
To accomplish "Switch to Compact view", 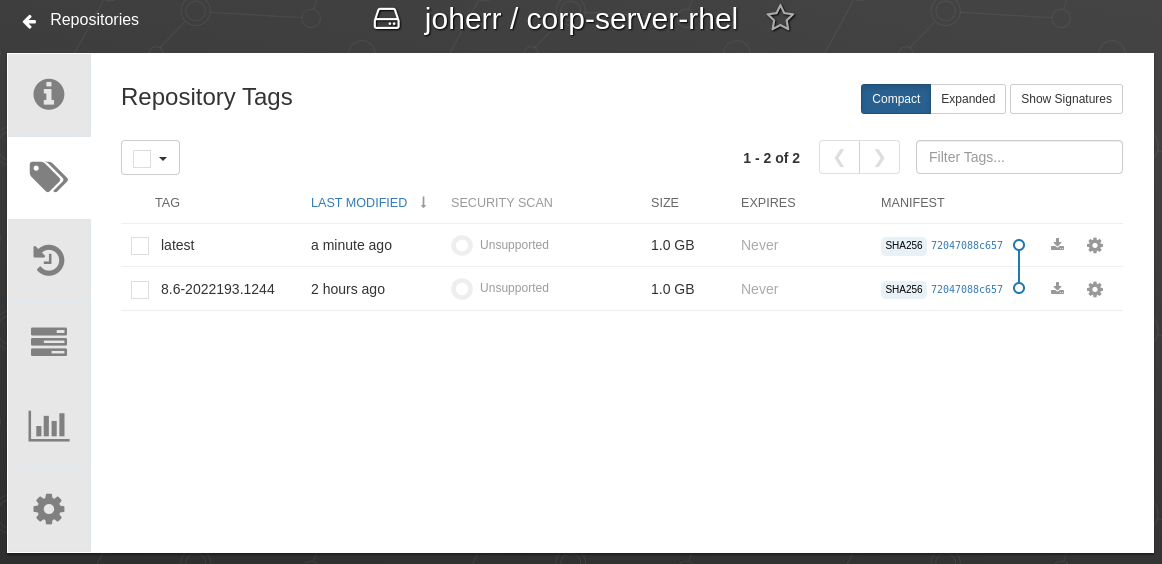I will click(895, 99).
